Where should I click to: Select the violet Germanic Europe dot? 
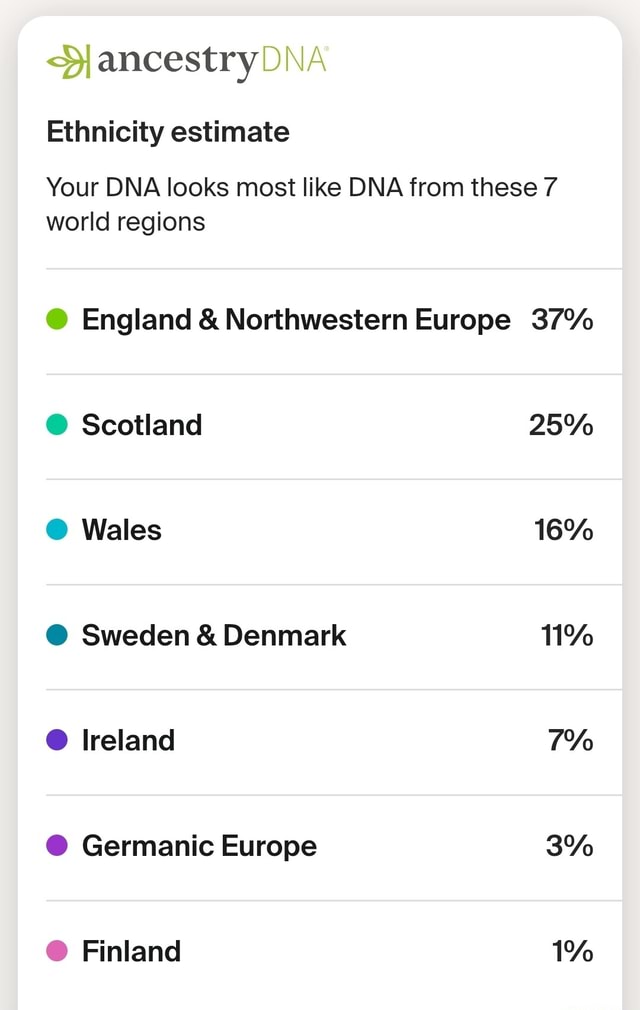[55, 845]
